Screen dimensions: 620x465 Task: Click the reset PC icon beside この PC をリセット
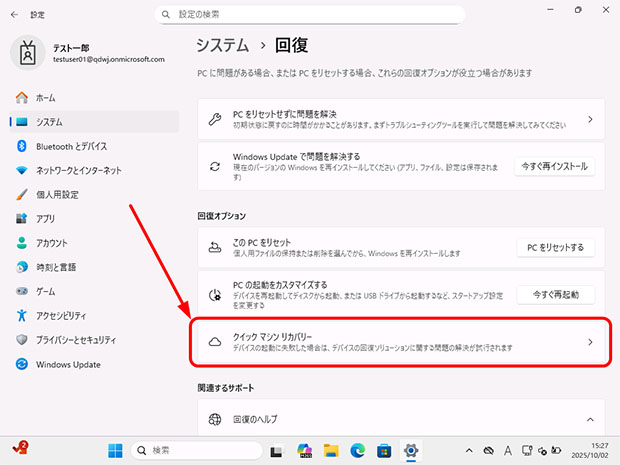coord(215,248)
